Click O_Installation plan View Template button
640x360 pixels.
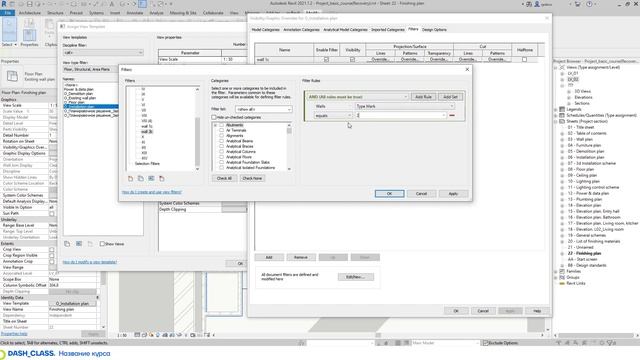click(x=72, y=304)
